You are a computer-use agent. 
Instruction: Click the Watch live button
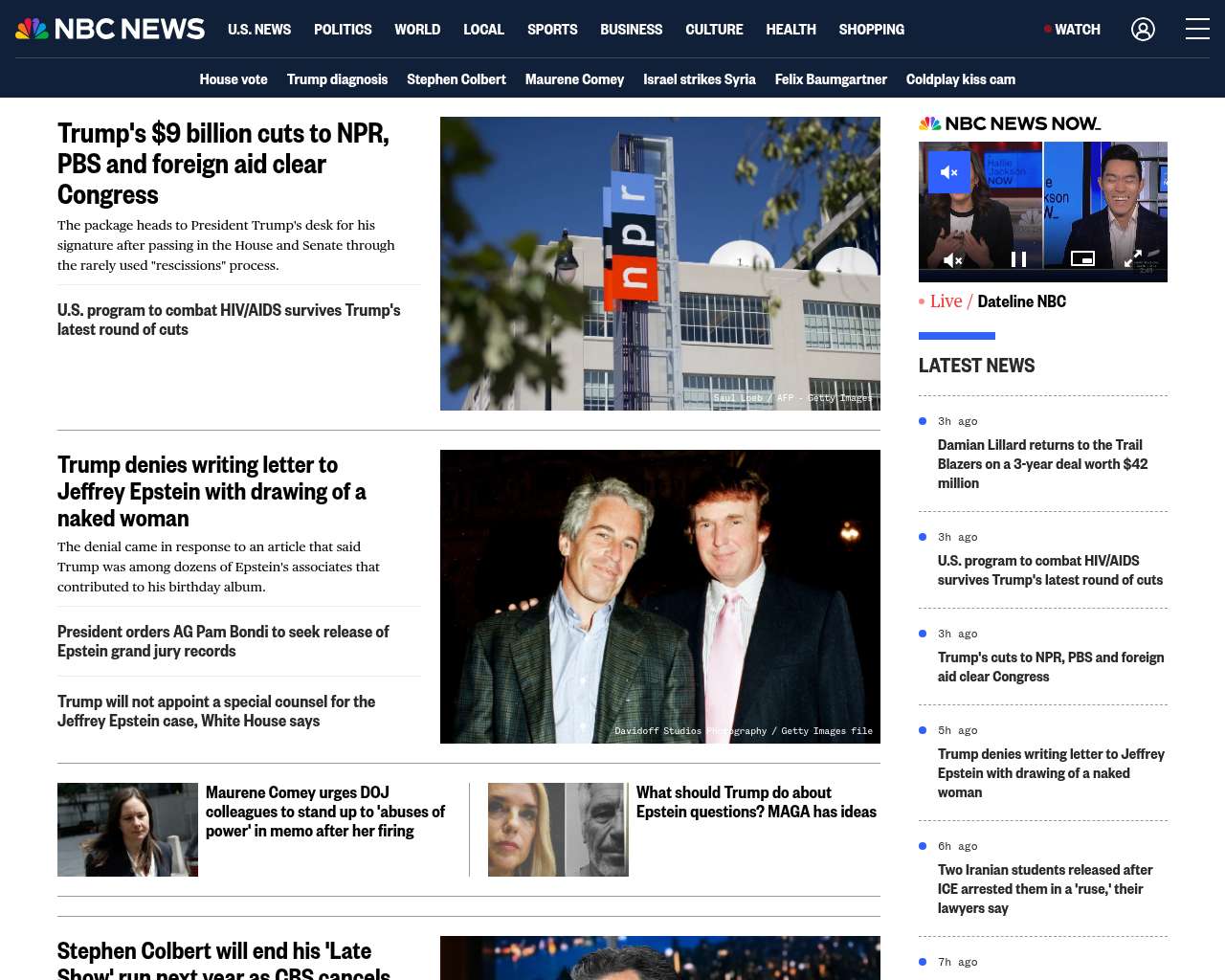(1073, 30)
